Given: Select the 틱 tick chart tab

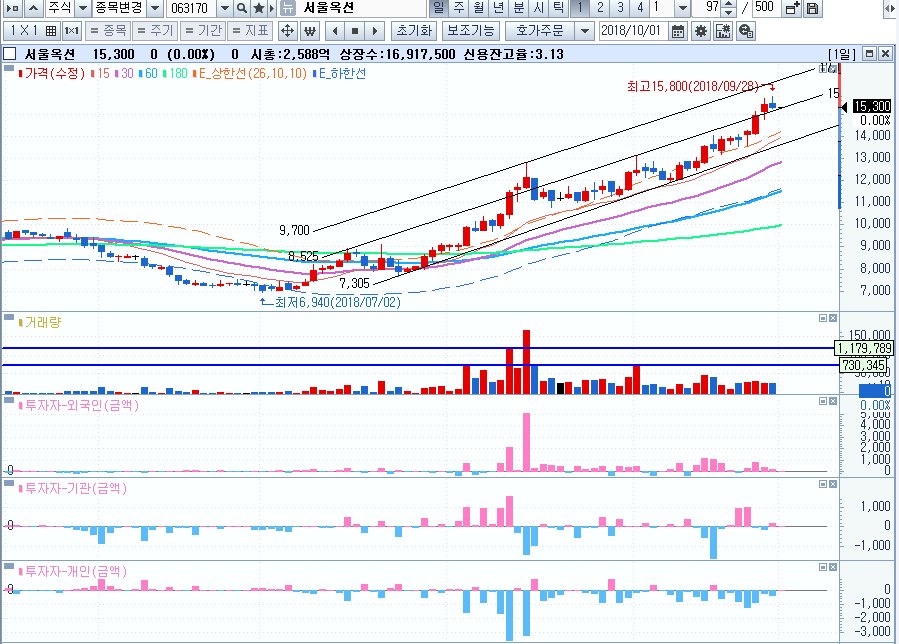Looking at the screenshot, I should [x=559, y=8].
